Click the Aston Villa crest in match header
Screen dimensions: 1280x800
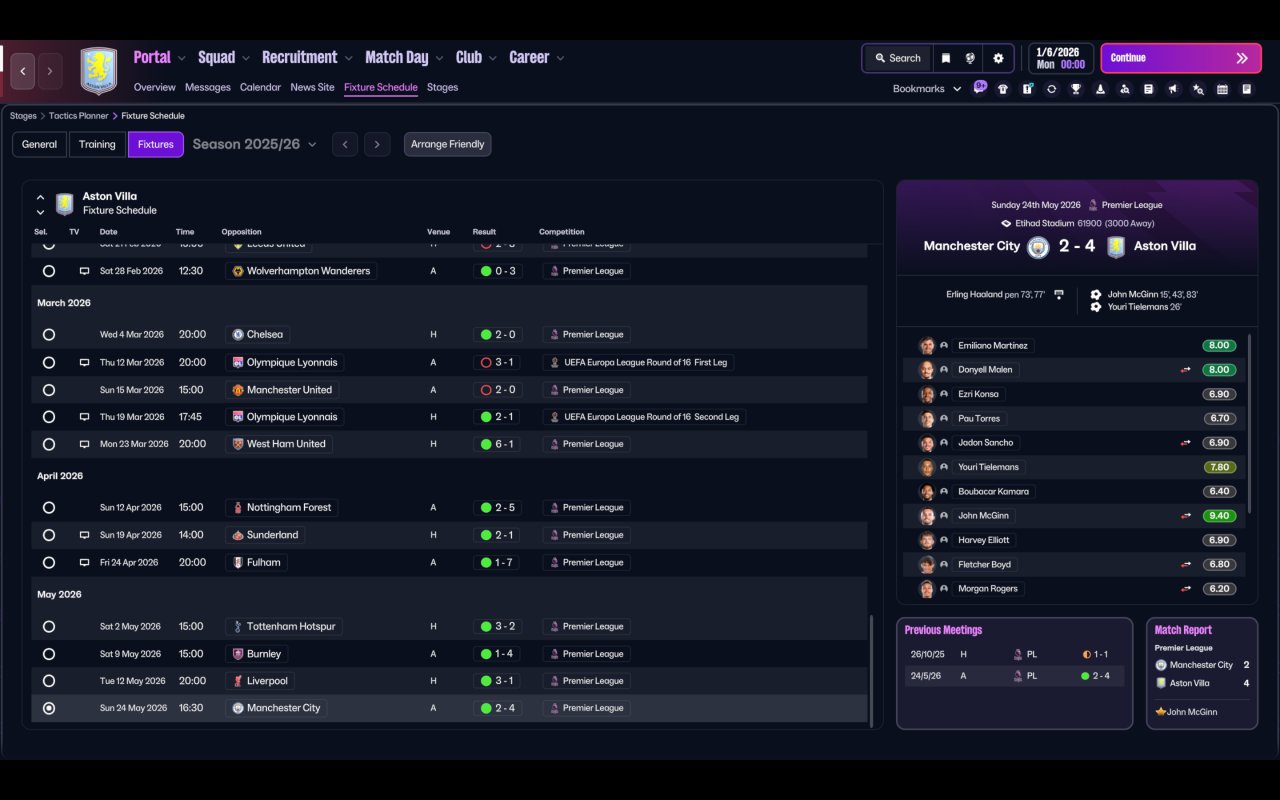click(x=1116, y=247)
